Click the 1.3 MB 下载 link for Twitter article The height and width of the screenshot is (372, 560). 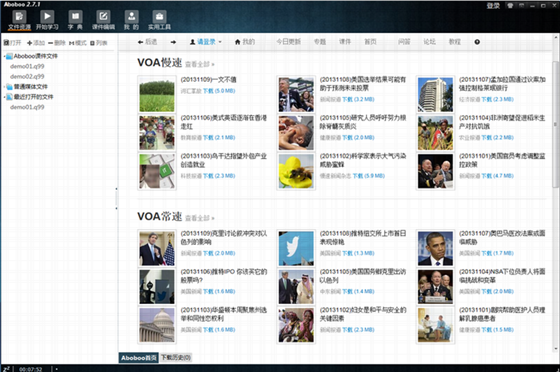pos(358,253)
